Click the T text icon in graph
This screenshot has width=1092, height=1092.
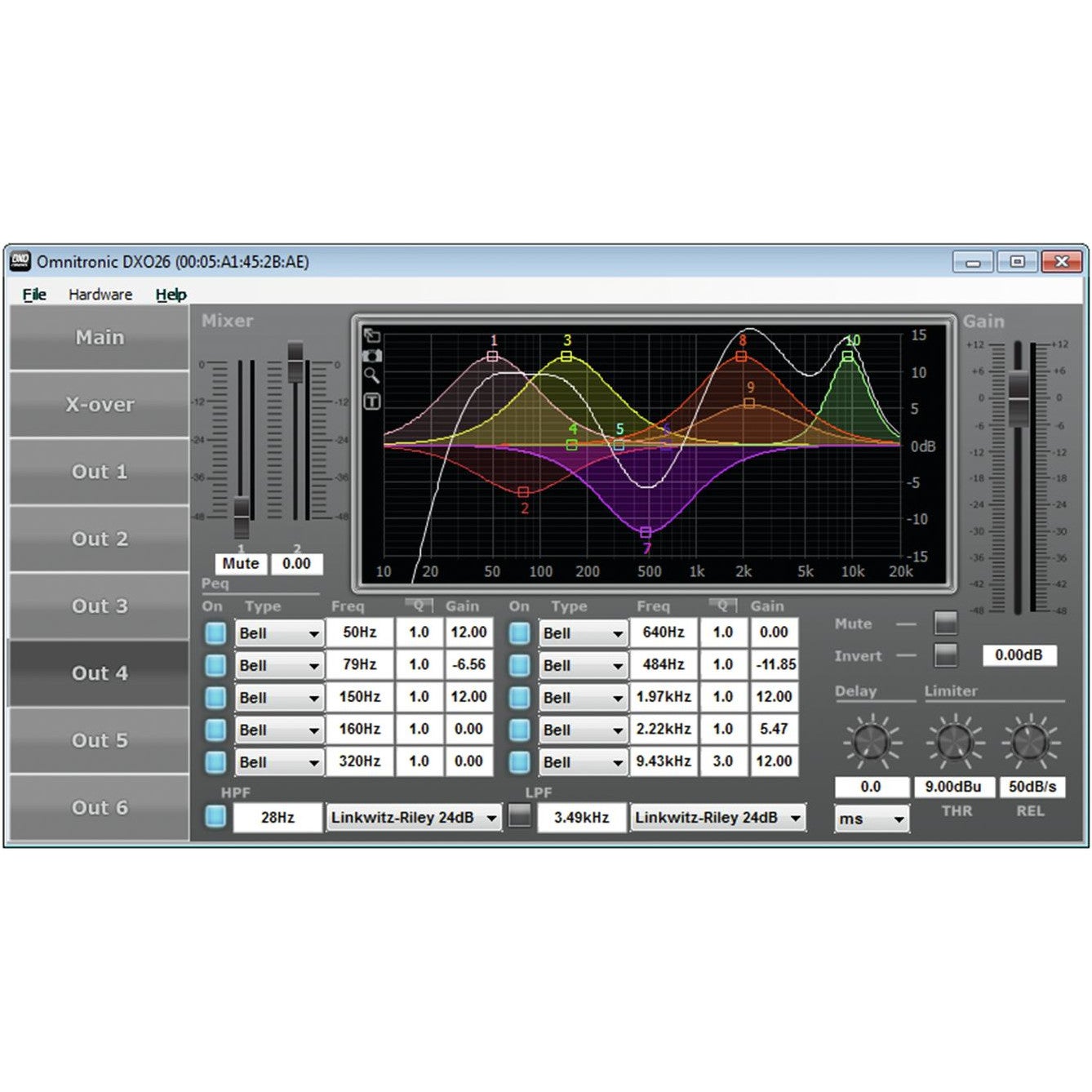(372, 401)
